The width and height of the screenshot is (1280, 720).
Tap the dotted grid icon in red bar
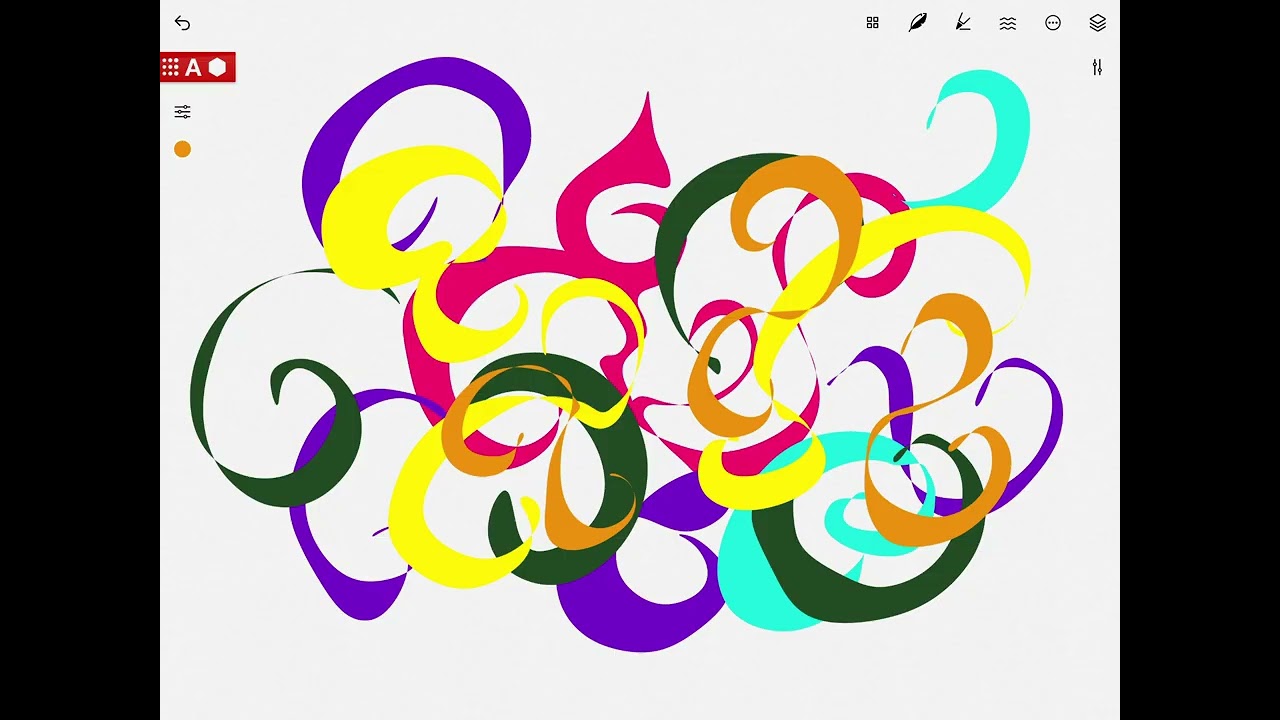click(x=170, y=67)
